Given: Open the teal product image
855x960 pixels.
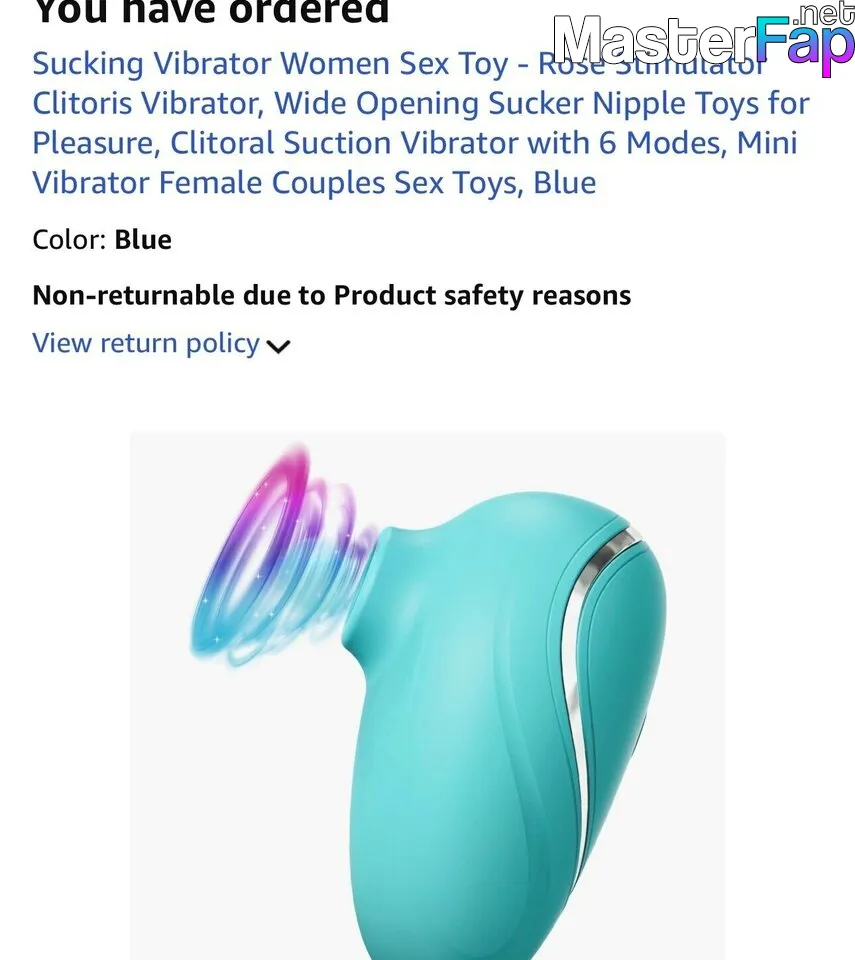Looking at the screenshot, I should point(427,696).
